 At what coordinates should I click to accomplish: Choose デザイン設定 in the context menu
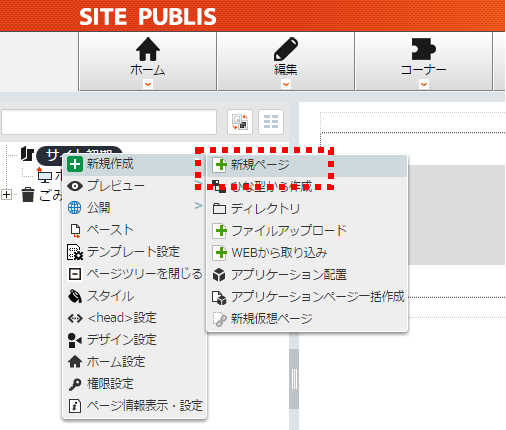point(134,340)
